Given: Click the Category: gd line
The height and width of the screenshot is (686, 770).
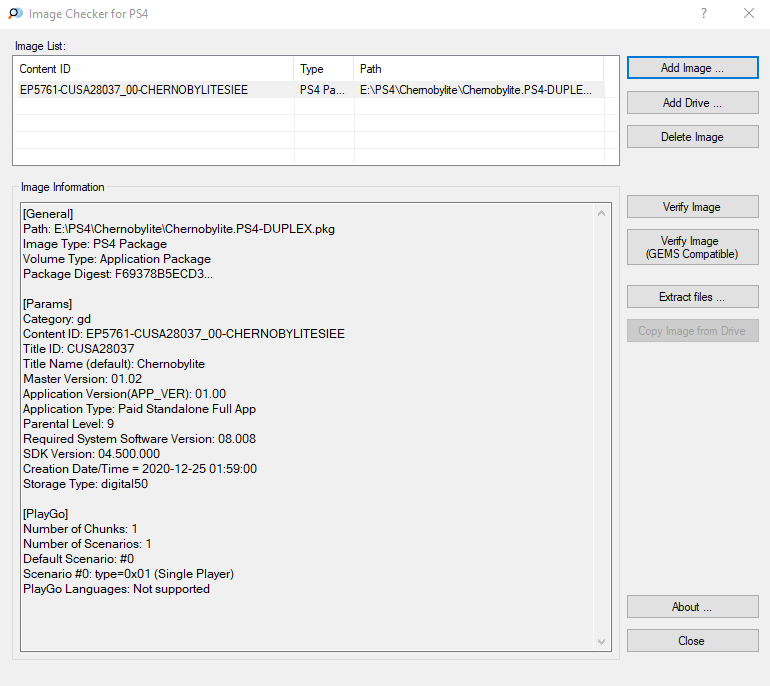Looking at the screenshot, I should click(x=57, y=319).
